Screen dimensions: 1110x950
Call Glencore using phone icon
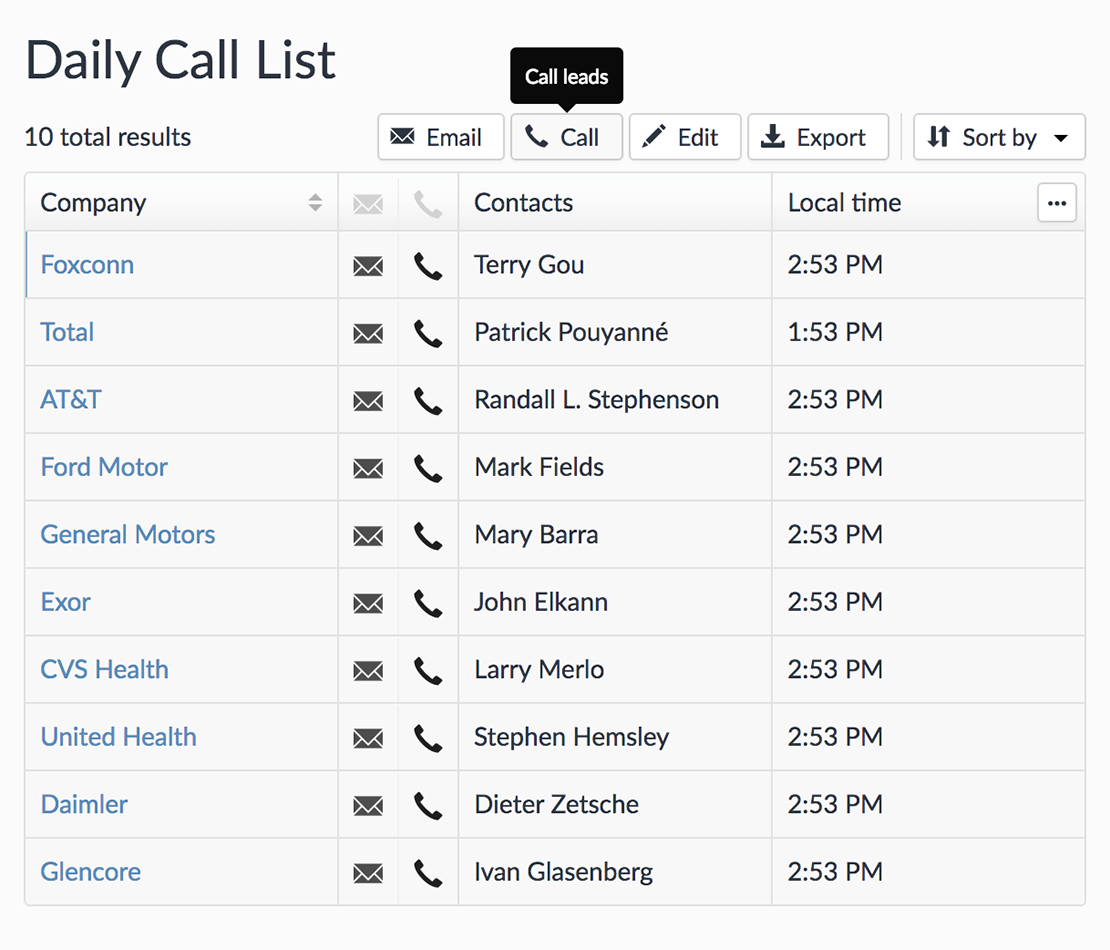tap(428, 874)
